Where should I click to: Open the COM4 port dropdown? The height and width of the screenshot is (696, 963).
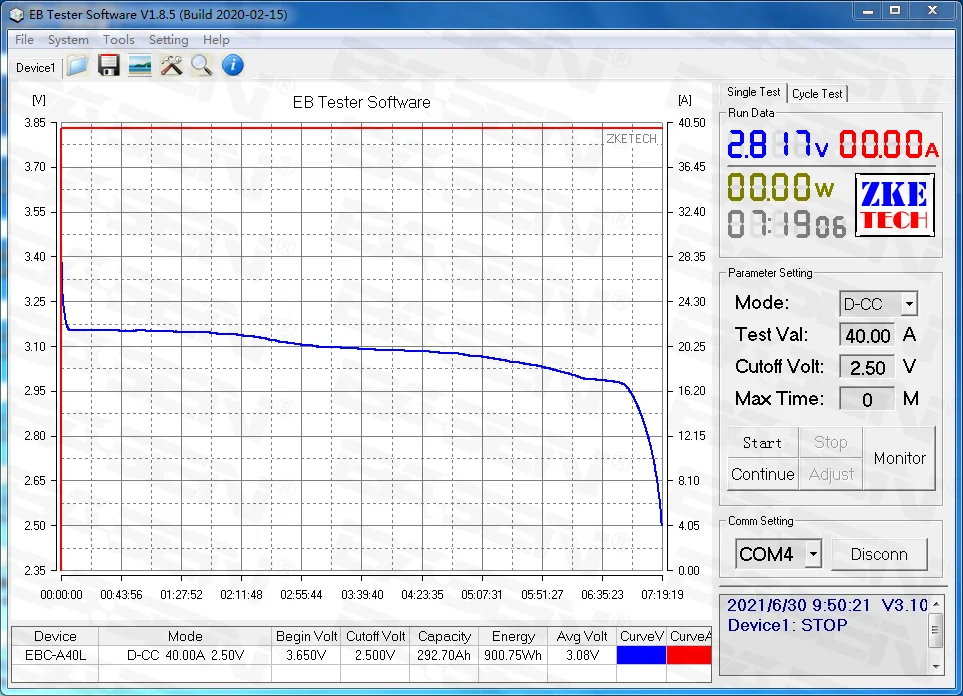click(813, 554)
